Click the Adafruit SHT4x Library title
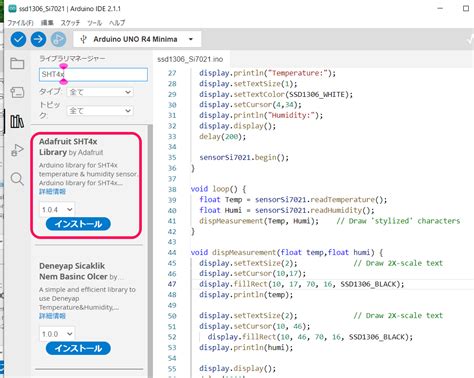The width and height of the screenshot is (474, 378). click(x=68, y=147)
